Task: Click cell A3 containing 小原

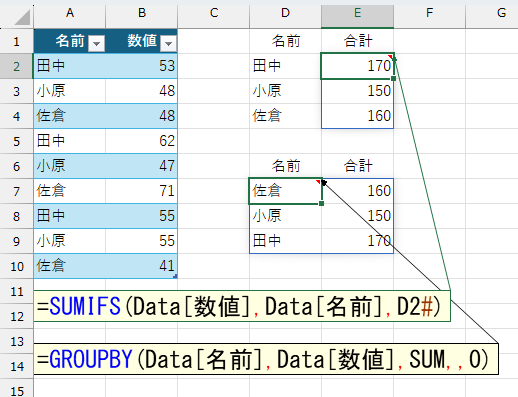Action: point(70,91)
